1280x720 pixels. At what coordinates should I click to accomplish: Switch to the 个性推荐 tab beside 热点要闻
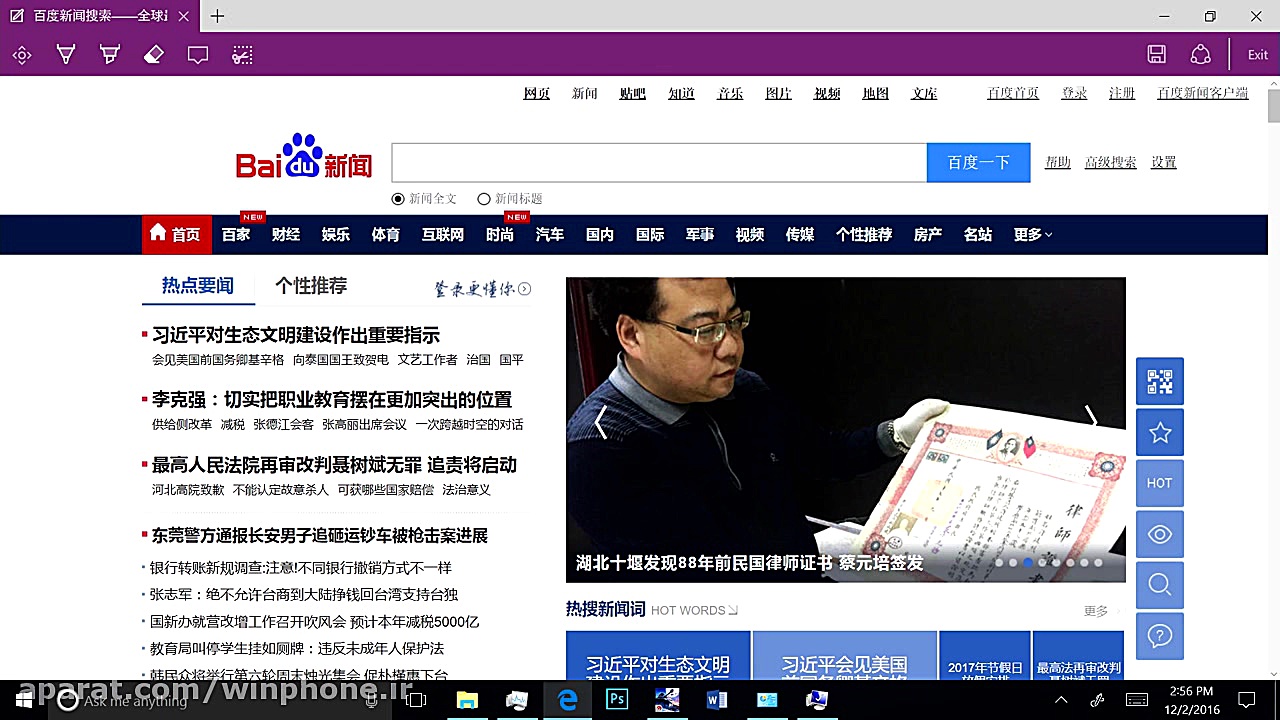coord(311,286)
